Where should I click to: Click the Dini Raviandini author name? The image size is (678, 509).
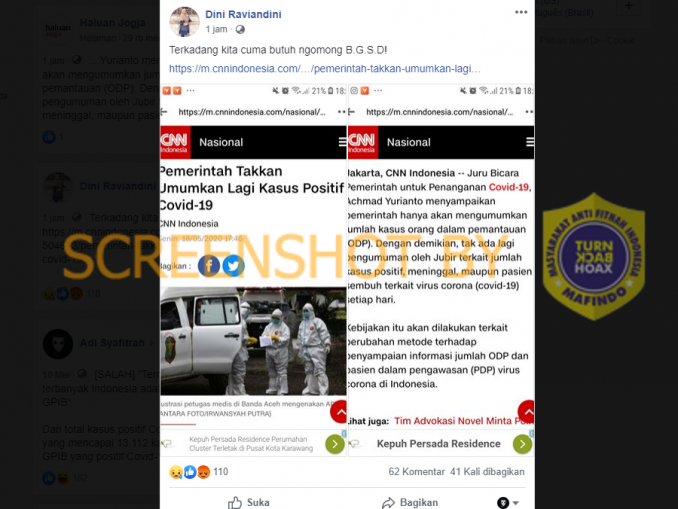[x=243, y=14]
